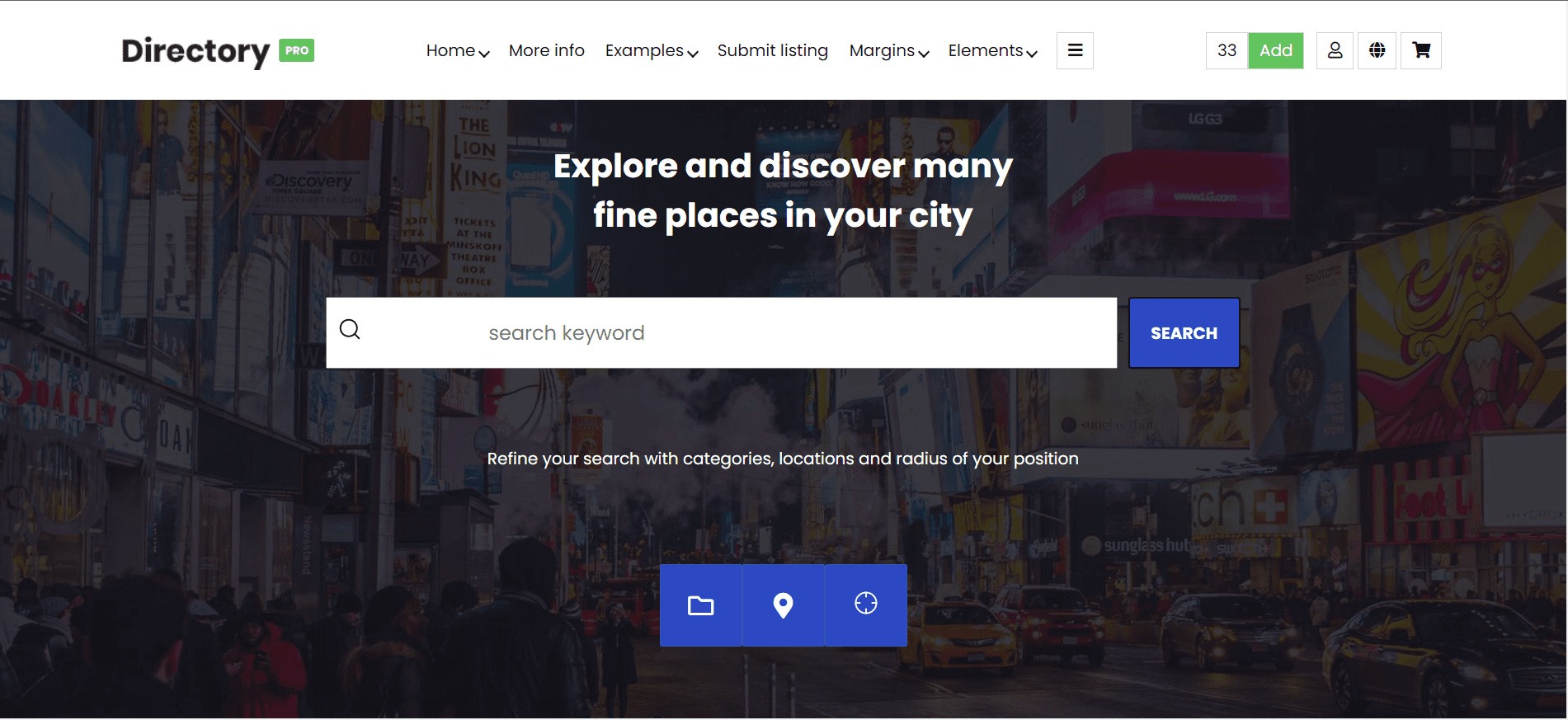Click the 33 listings counter
1568x720 pixels.
click(1227, 50)
